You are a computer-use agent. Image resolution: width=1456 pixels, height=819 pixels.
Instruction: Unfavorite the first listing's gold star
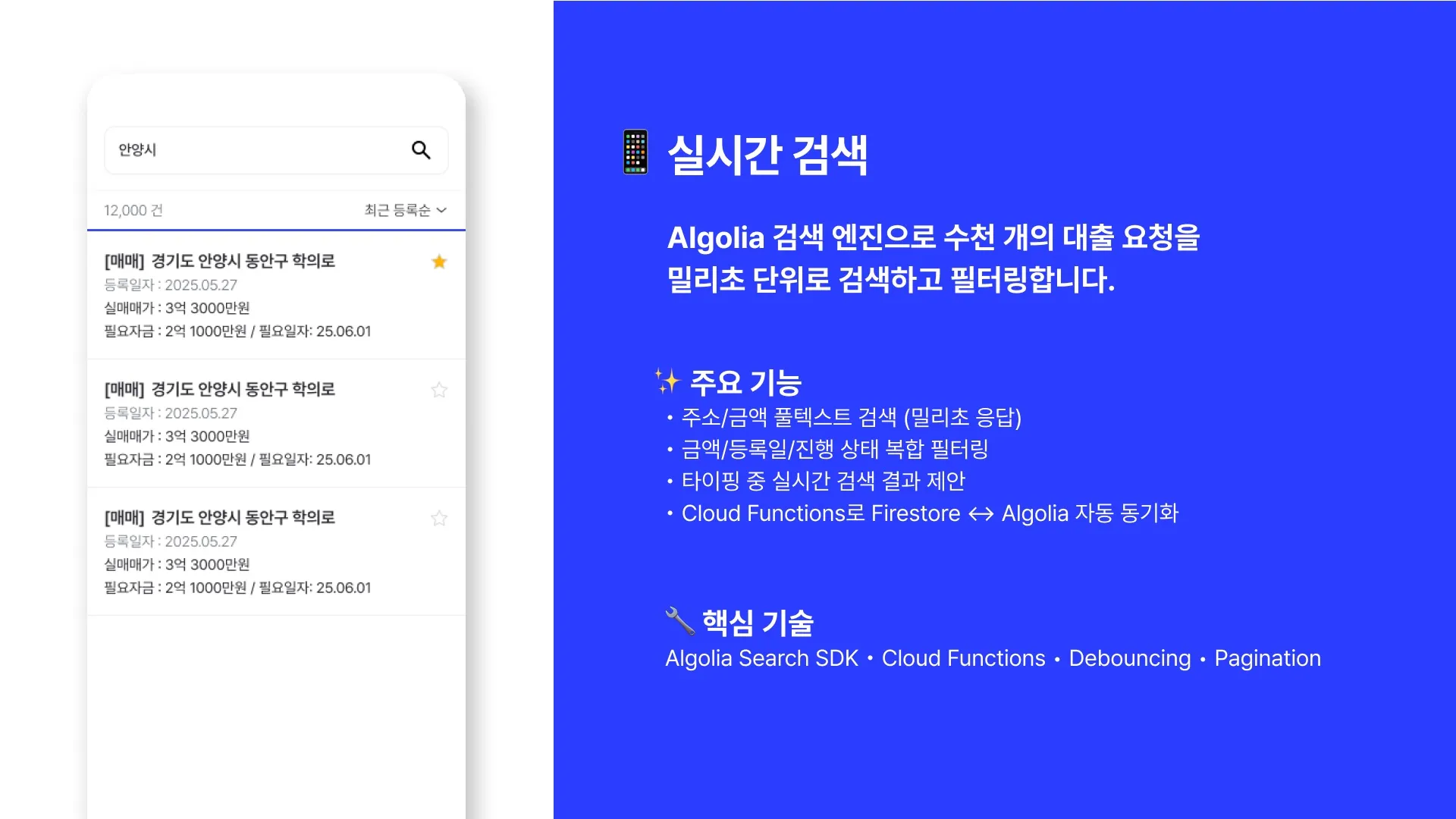point(439,262)
